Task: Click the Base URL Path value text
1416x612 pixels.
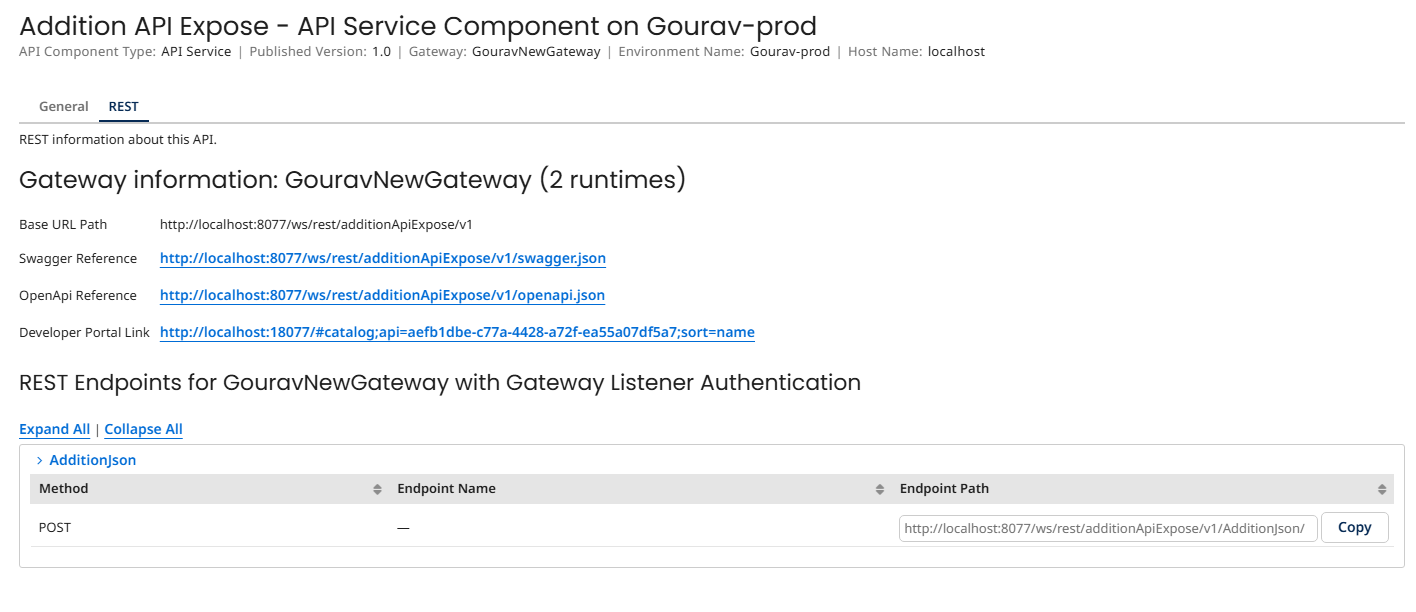Action: (316, 224)
